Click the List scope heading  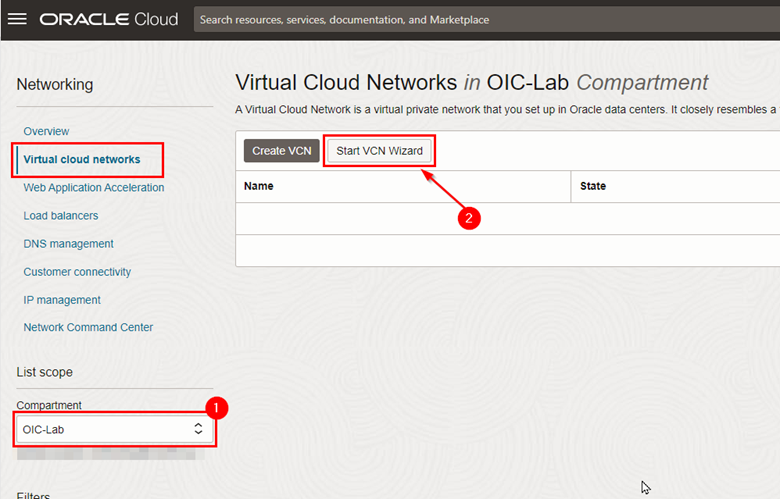(44, 372)
